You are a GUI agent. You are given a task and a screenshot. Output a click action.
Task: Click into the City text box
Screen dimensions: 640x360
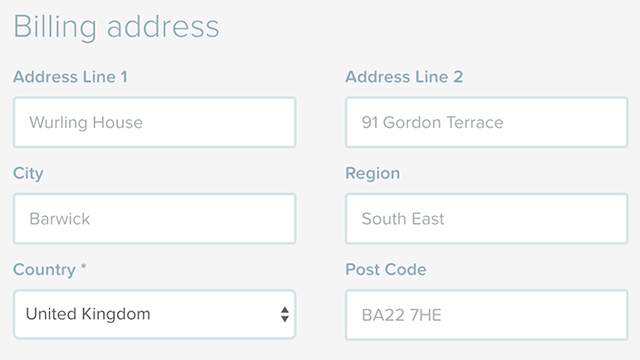(154, 218)
